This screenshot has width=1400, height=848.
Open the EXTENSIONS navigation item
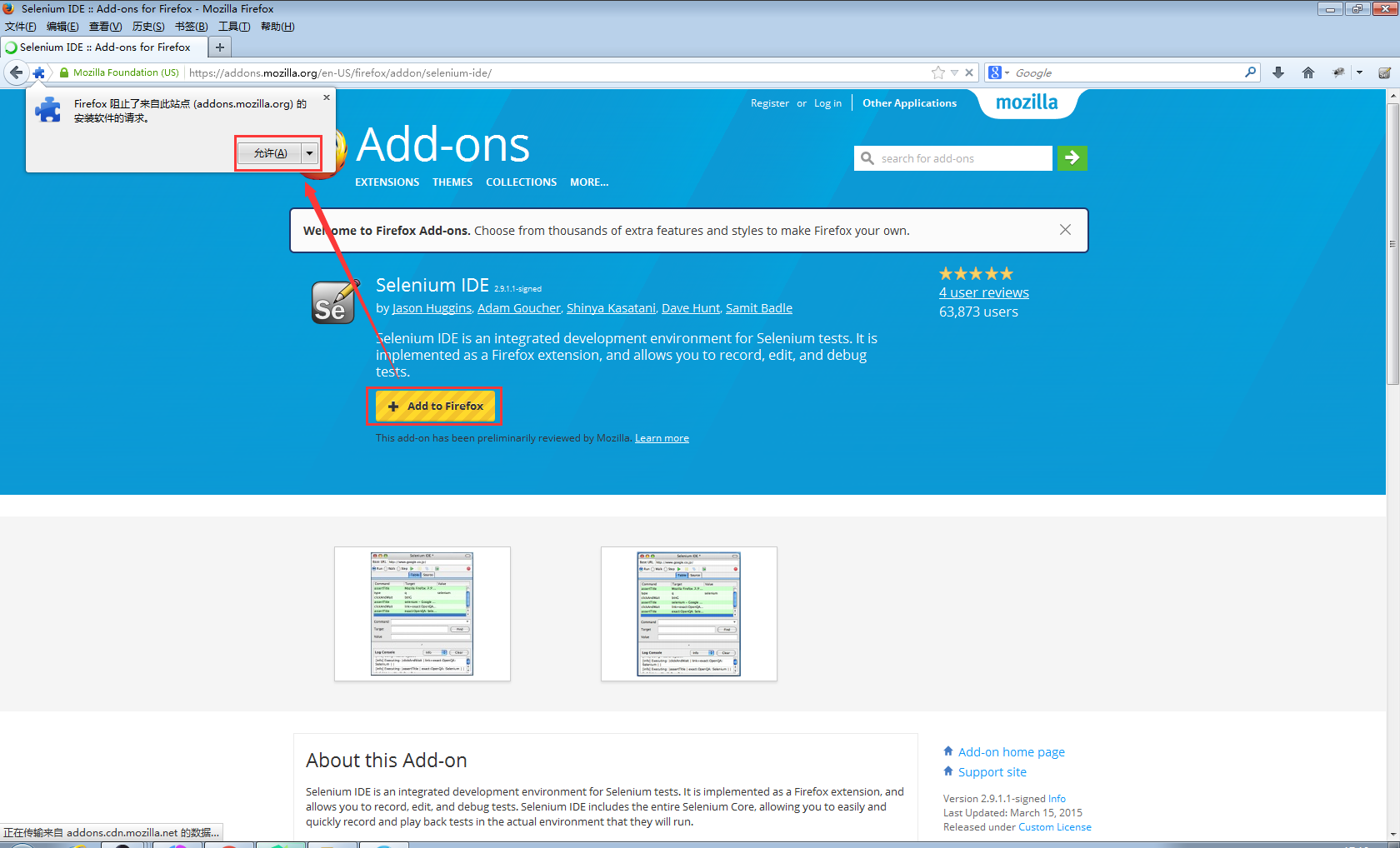click(x=387, y=182)
